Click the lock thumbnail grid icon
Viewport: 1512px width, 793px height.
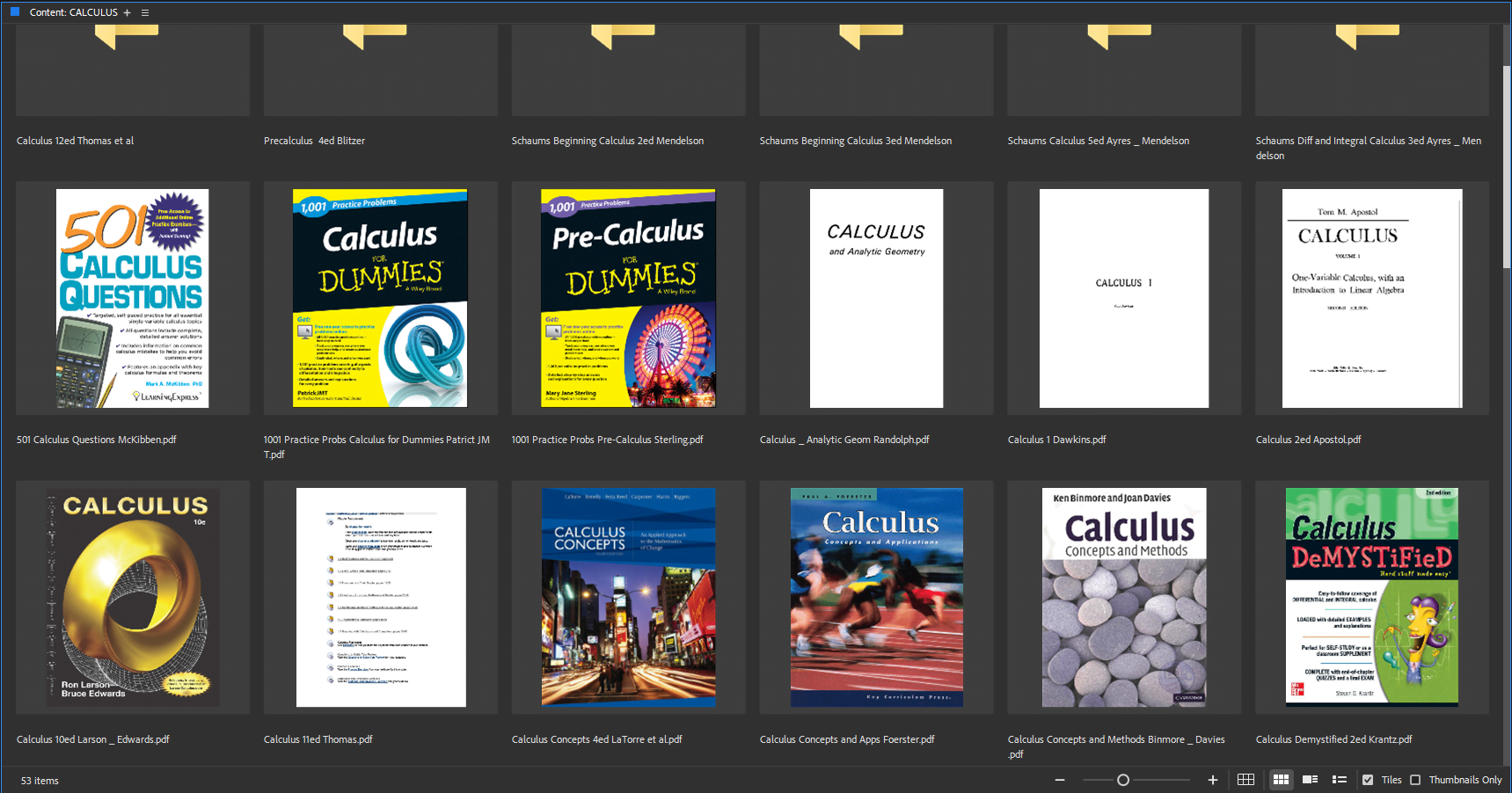[1245, 780]
